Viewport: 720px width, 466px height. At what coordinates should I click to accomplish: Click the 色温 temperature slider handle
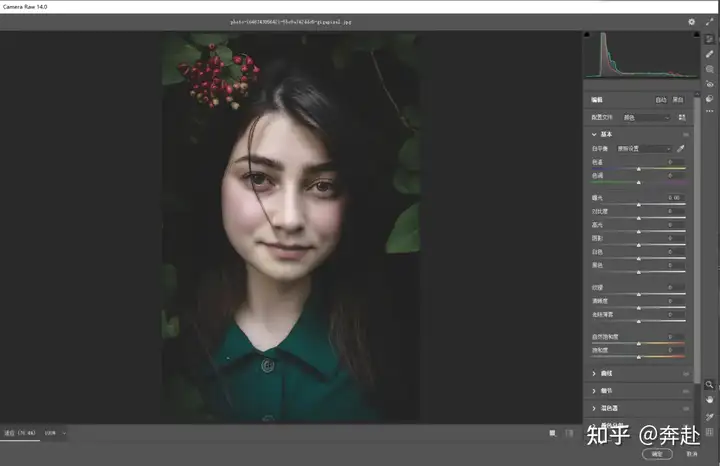point(639,169)
